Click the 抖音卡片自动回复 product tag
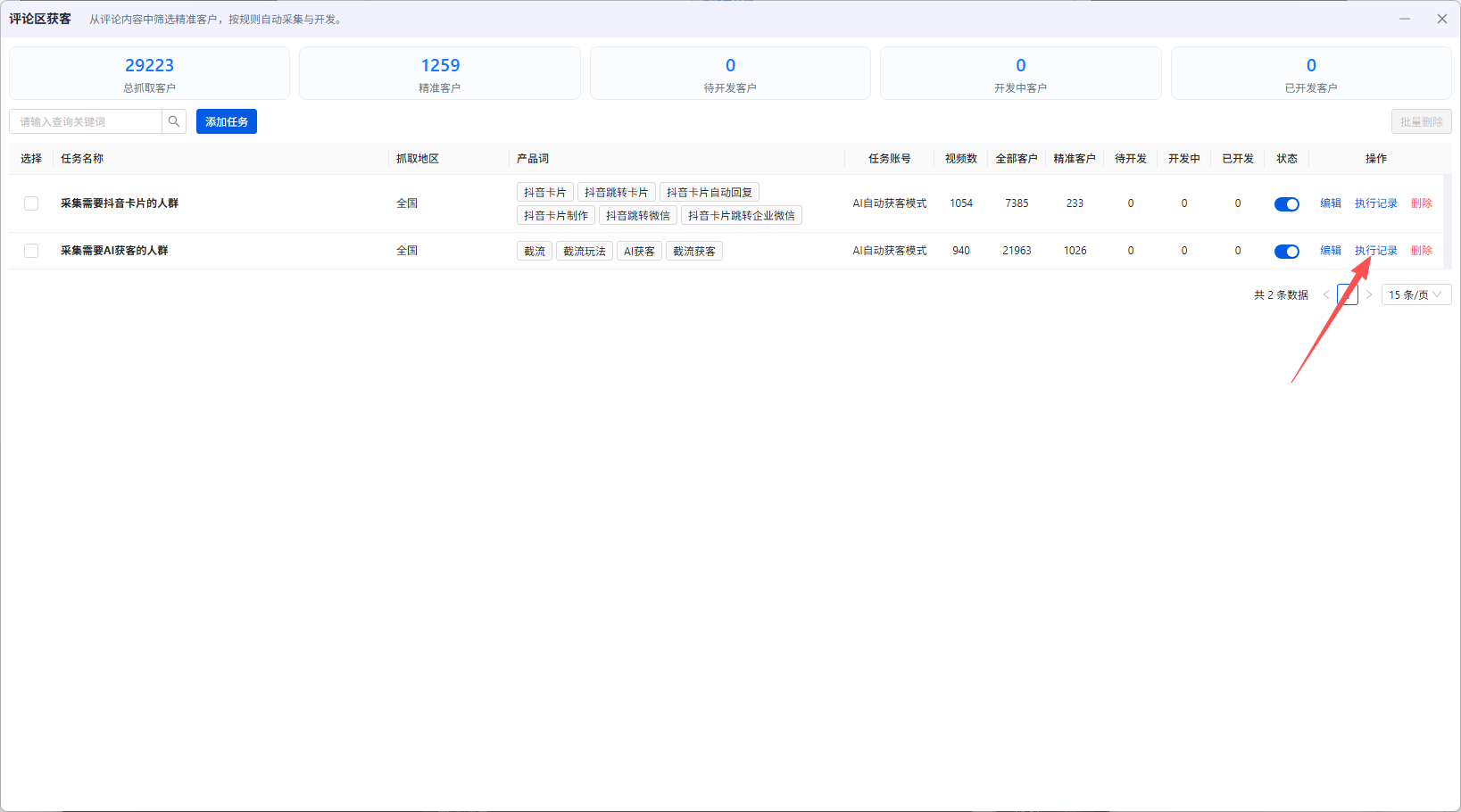1461x812 pixels. [x=710, y=193]
